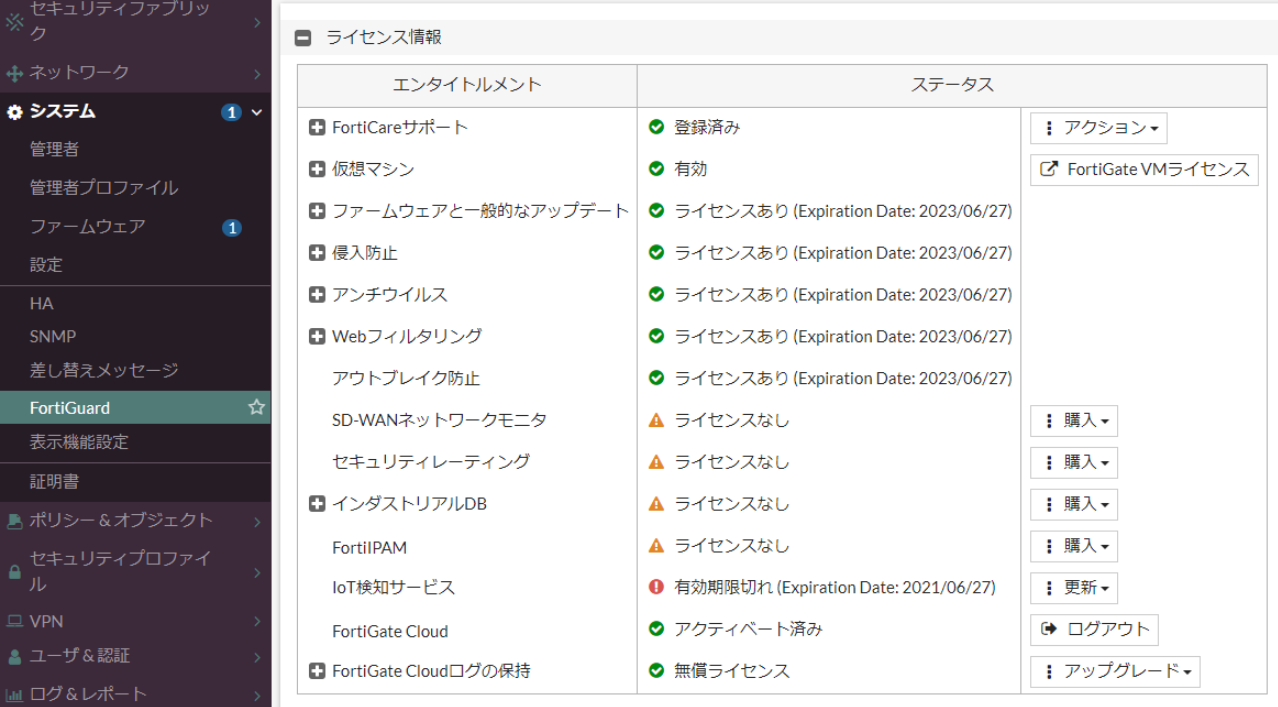Collapse the システム menu chevron
This screenshot has width=1278, height=707.
tap(257, 112)
